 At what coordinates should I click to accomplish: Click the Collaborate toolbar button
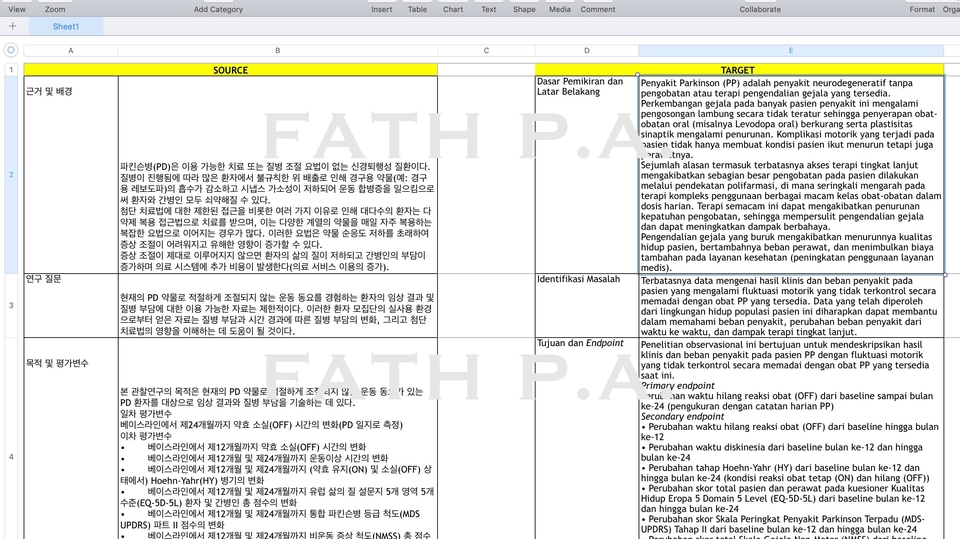760,9
